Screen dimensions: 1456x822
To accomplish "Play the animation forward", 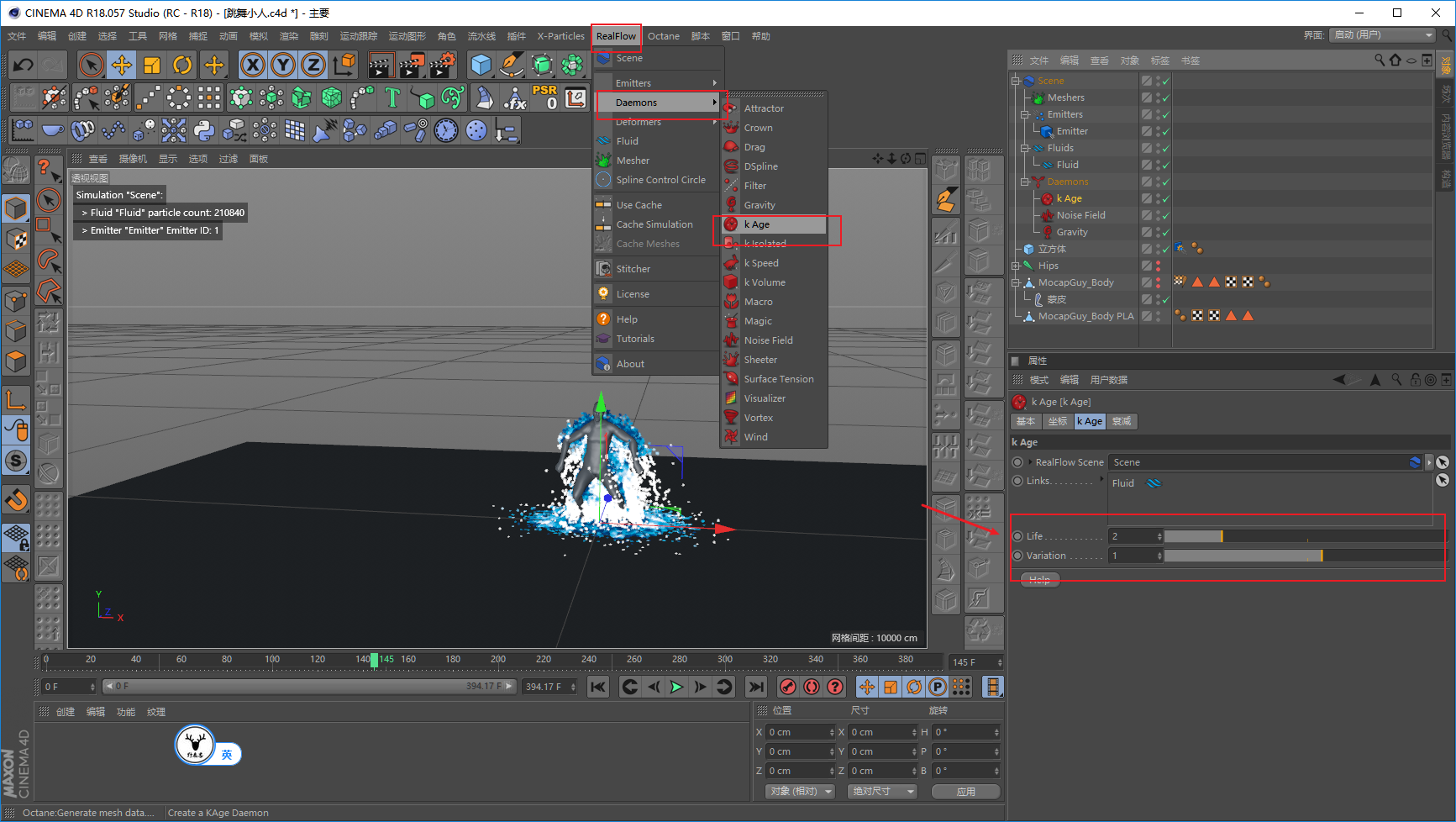I will pos(676,687).
